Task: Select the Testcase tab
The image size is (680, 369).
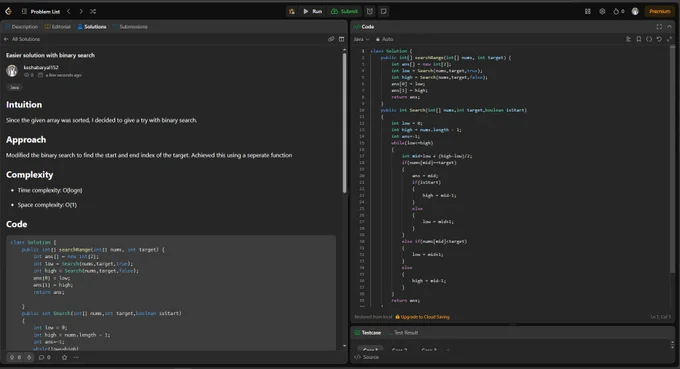Action: [368, 333]
